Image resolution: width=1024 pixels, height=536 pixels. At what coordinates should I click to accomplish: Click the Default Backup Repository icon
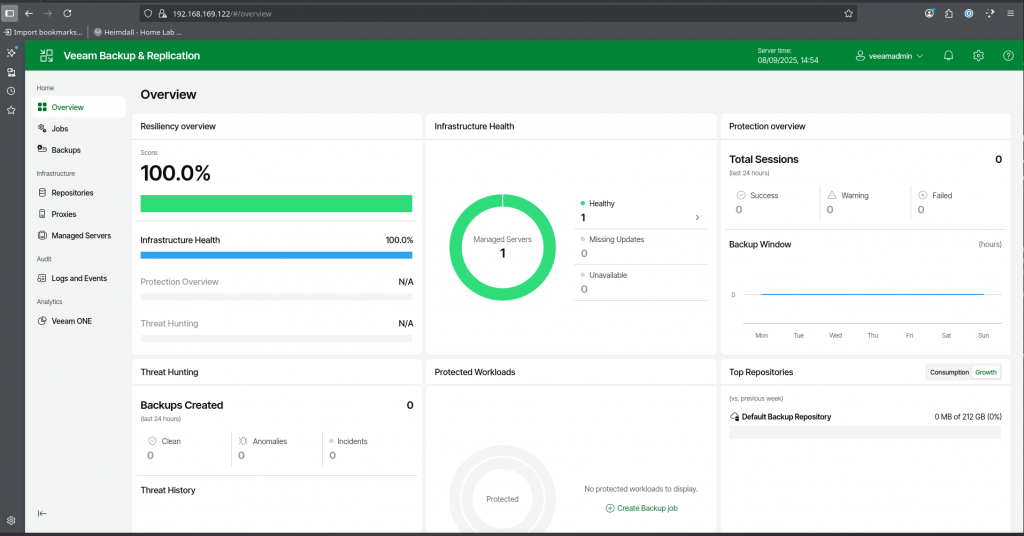pos(734,417)
